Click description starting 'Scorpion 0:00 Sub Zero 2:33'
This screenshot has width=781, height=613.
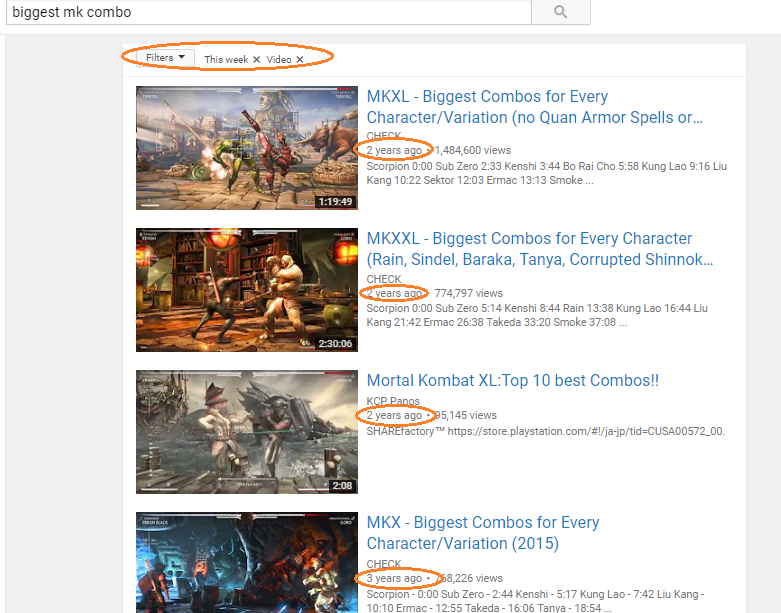(546, 173)
